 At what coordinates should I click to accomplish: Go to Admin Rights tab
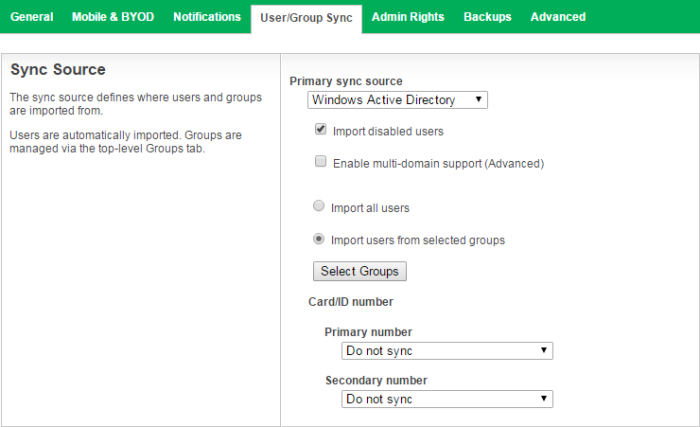coord(408,17)
